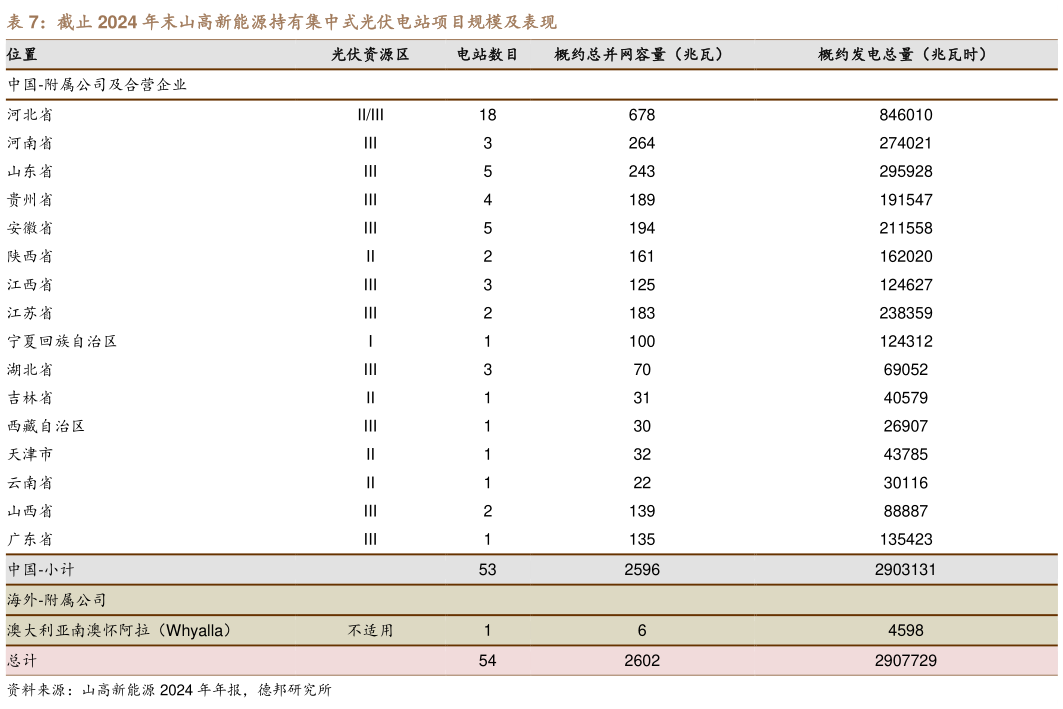The width and height of the screenshot is (1063, 709).
Task: Click the '光伏资源区' column header
Action: pyautogui.click(x=370, y=55)
